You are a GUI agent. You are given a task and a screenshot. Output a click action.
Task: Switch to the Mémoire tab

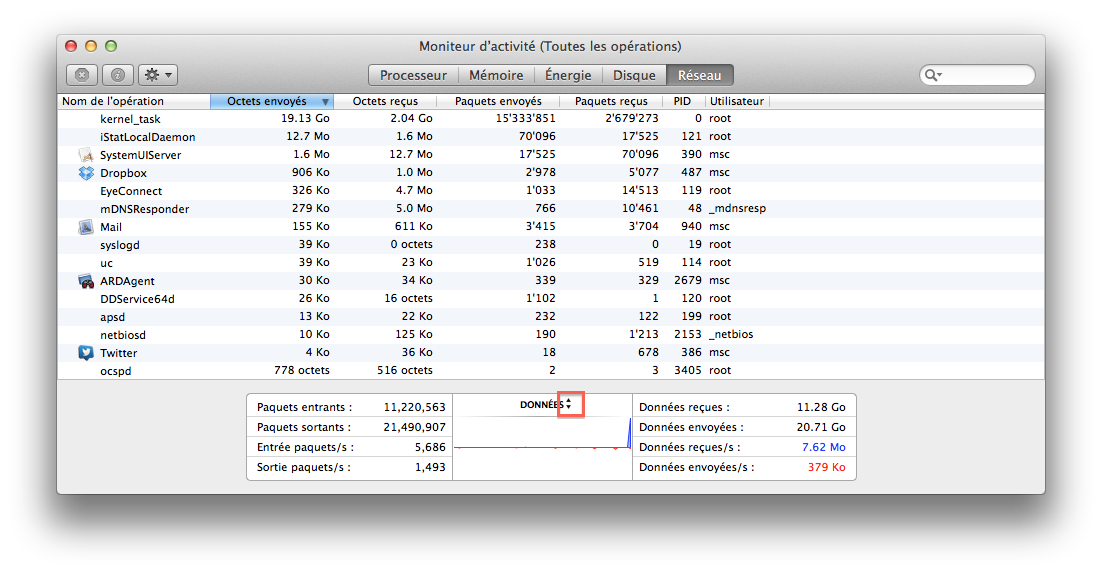(496, 75)
